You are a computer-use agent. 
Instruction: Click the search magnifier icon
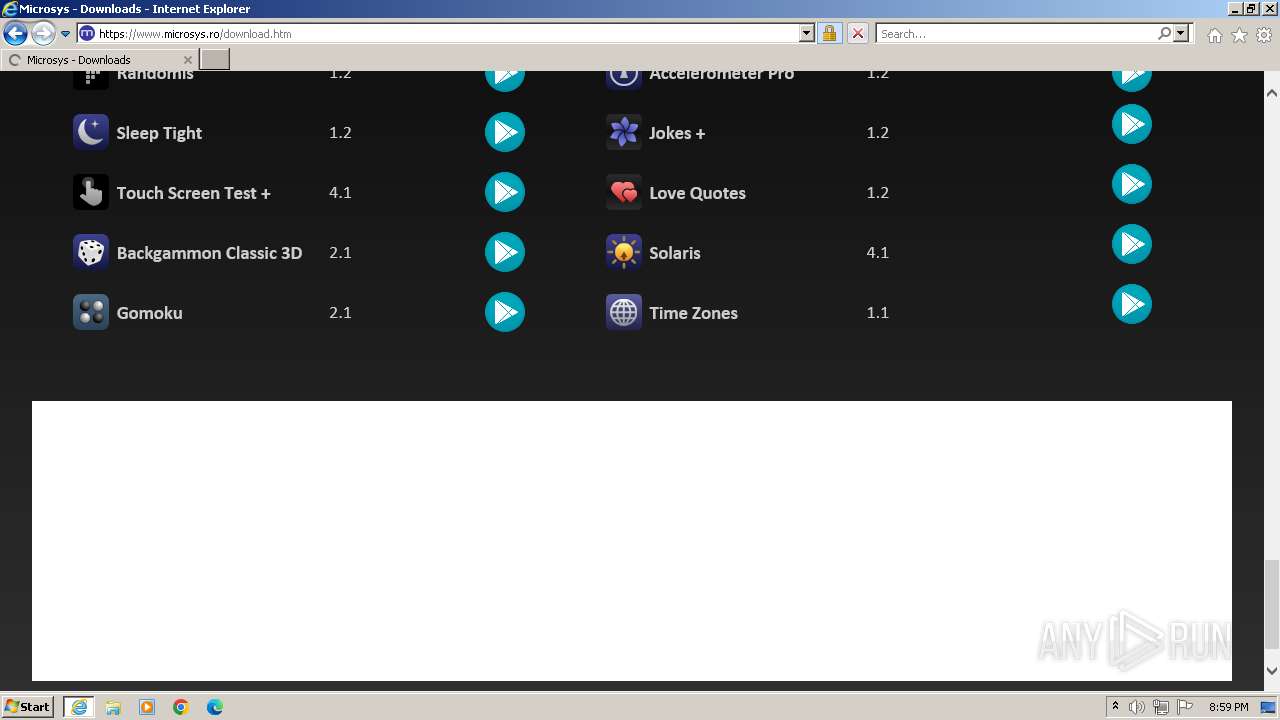[x=1164, y=33]
